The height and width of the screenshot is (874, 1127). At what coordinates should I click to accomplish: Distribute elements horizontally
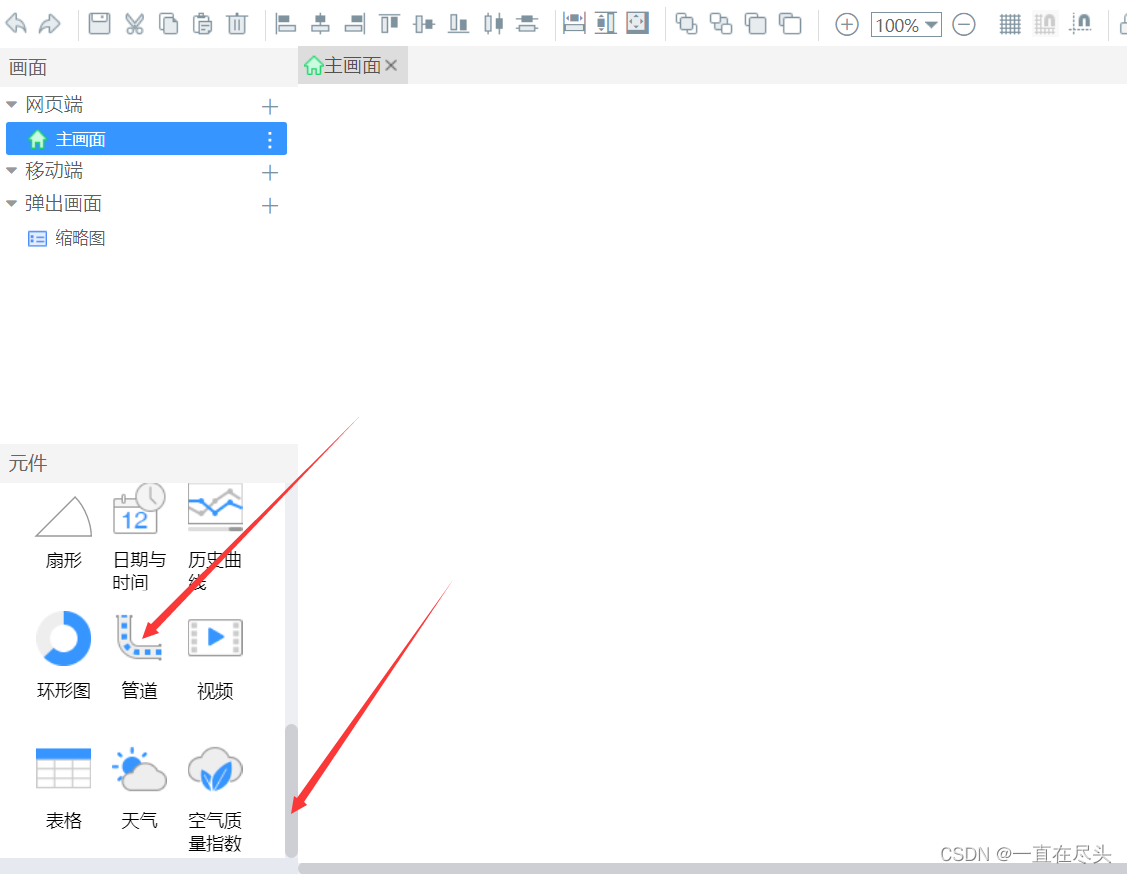[x=493, y=24]
